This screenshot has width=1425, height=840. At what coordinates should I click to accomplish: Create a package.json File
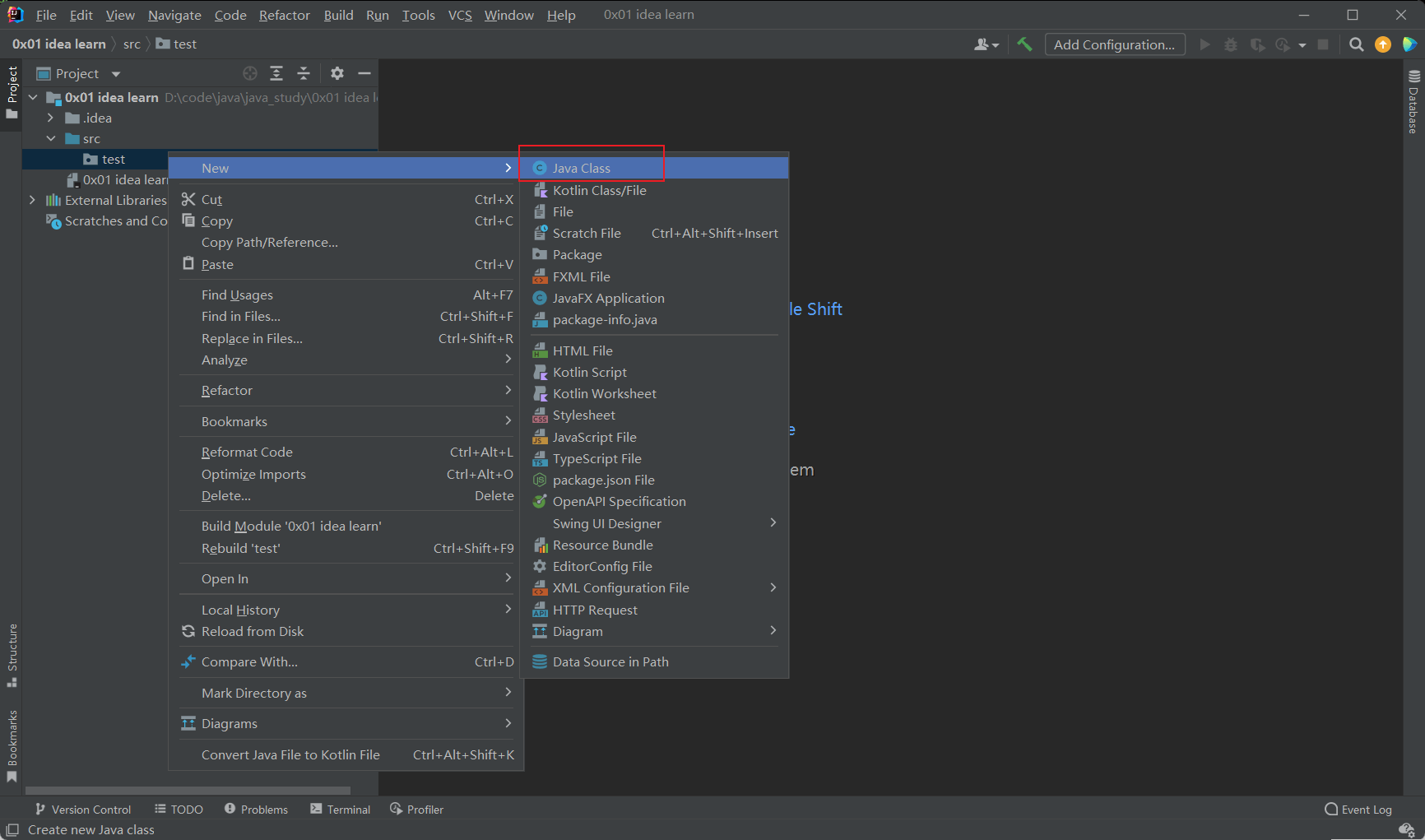point(654,480)
